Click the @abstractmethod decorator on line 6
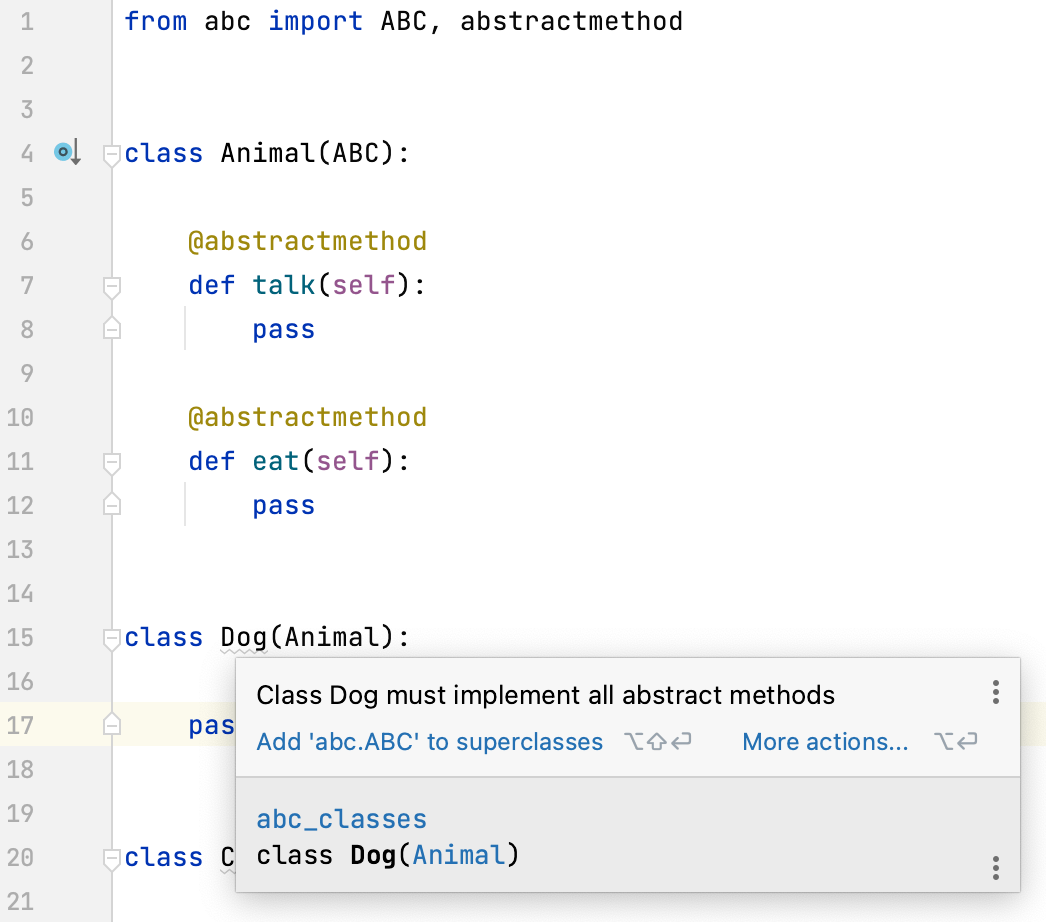The image size is (1046, 922). pyautogui.click(x=308, y=241)
